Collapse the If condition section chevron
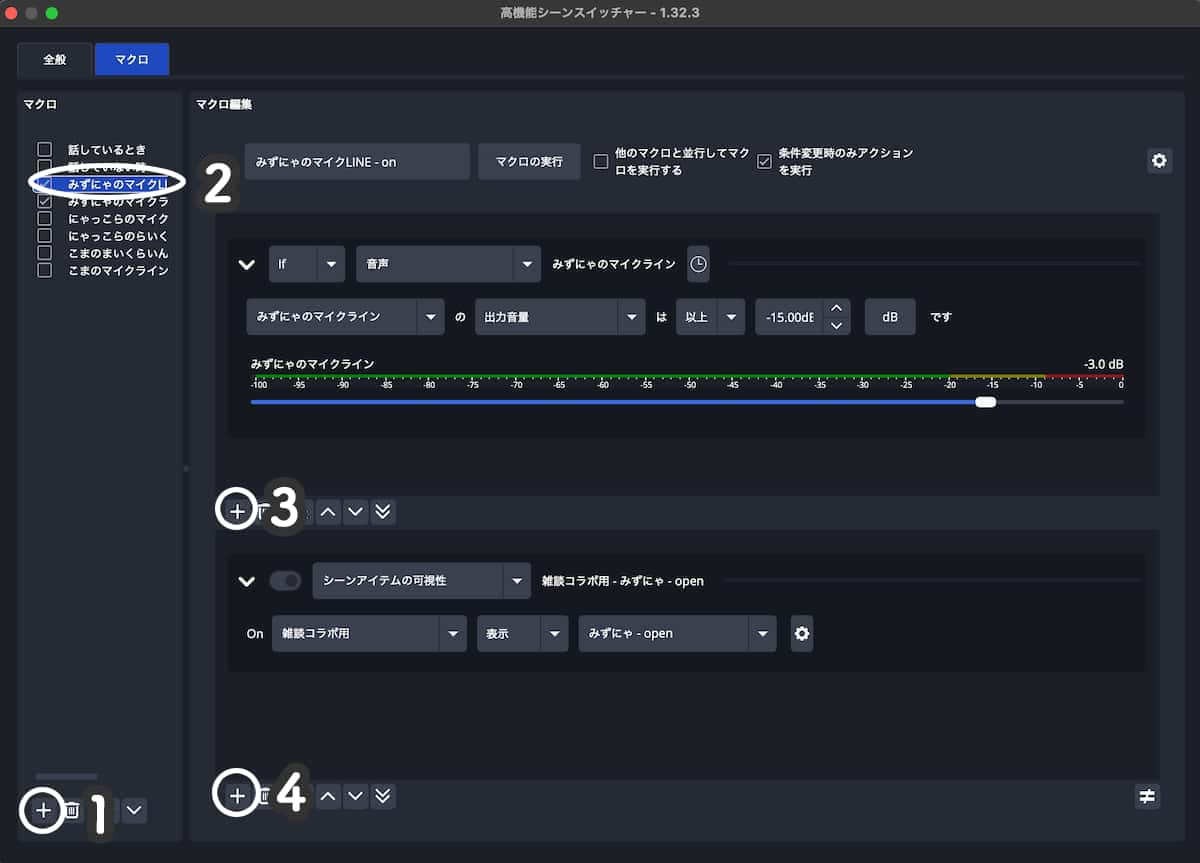The image size is (1200, 863). coord(246,265)
